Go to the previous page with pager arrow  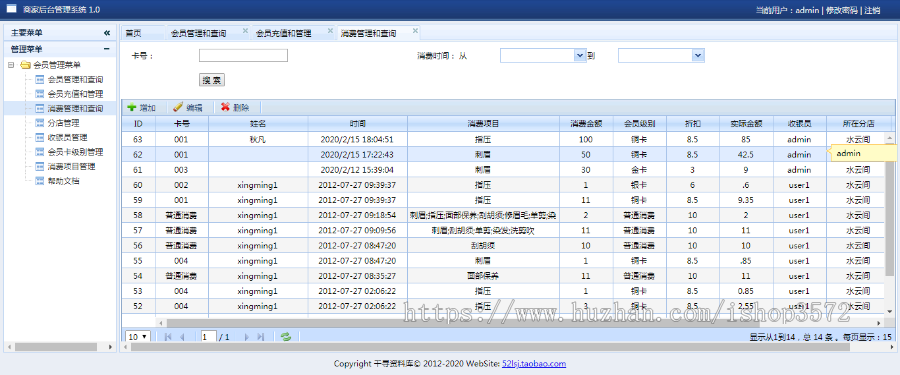point(182,337)
